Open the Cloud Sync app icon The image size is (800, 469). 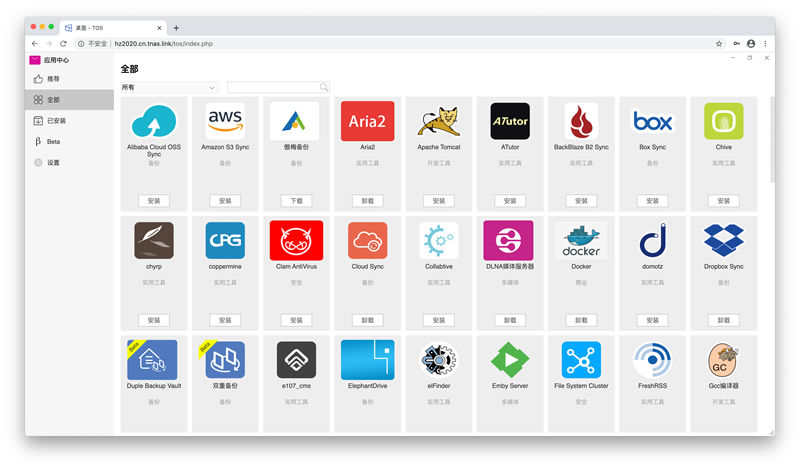pos(367,240)
